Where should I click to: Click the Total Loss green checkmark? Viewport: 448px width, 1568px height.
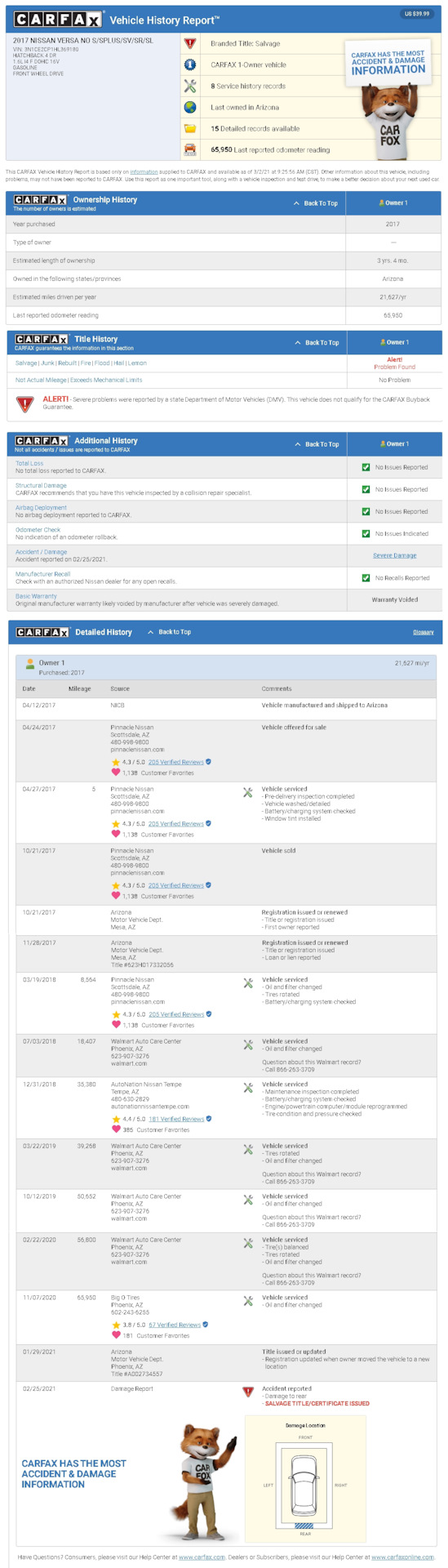click(x=366, y=467)
